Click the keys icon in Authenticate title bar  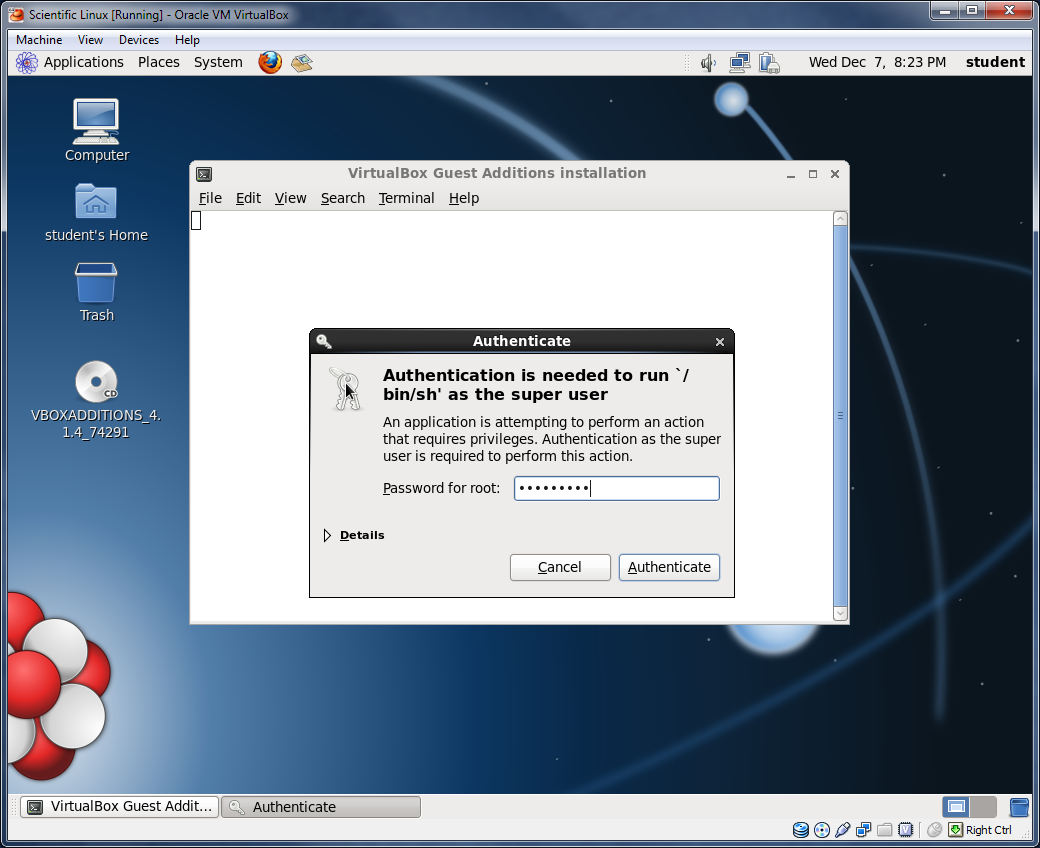pyautogui.click(x=324, y=341)
